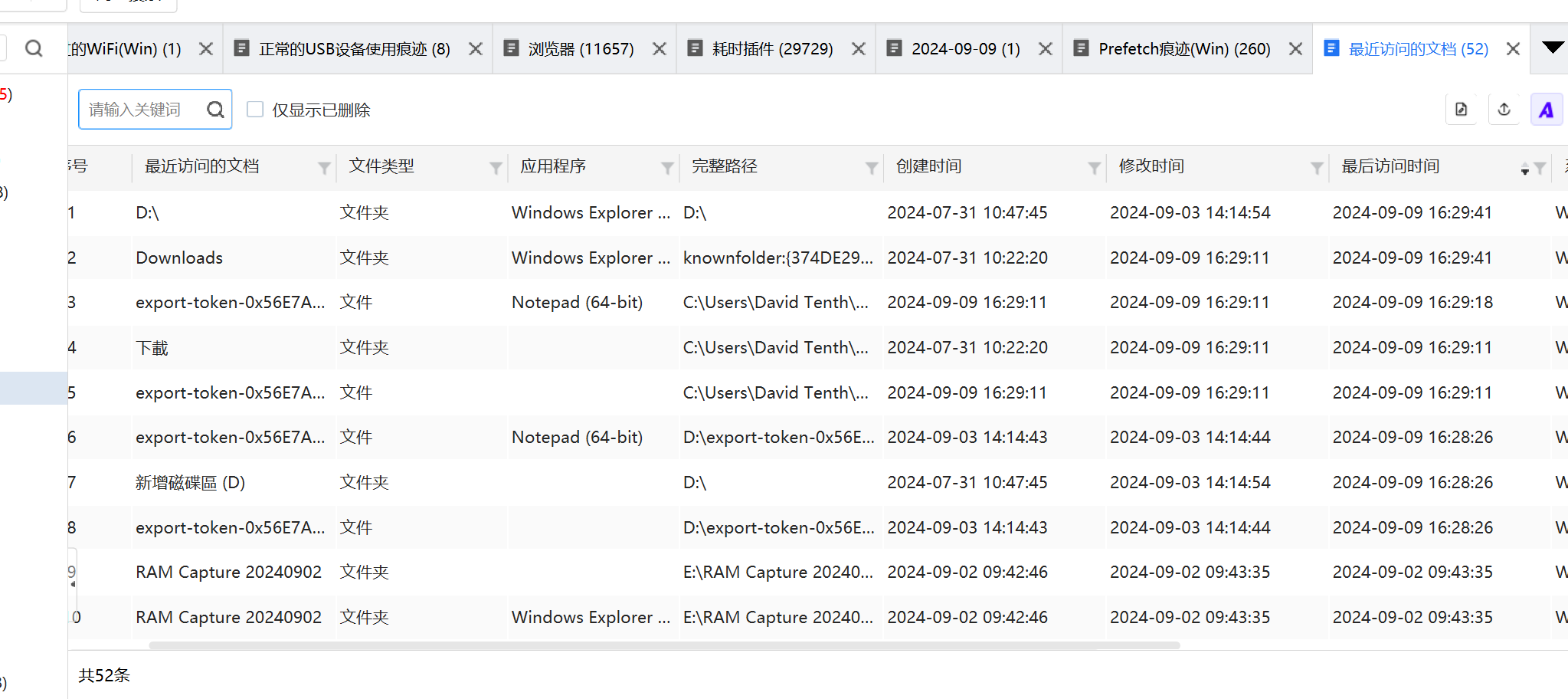Open filter for 最近访问的文档 column
This screenshot has height=699, width=1568.
tap(325, 168)
